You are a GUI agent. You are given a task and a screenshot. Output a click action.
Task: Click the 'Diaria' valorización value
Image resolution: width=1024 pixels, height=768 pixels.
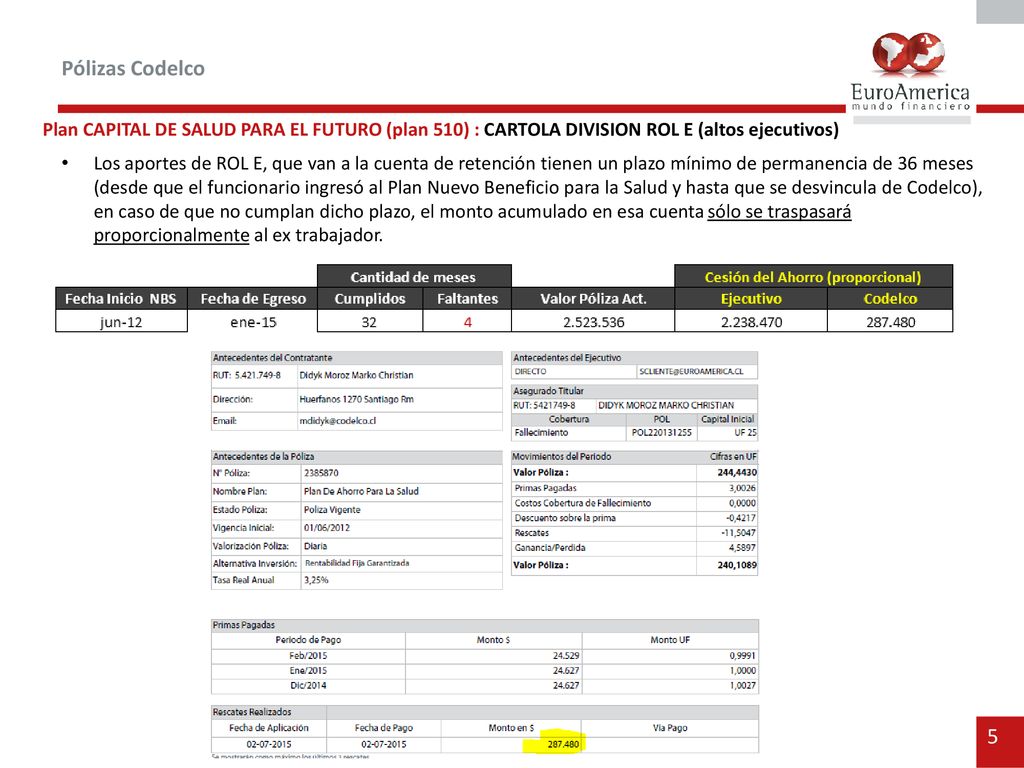[x=315, y=546]
